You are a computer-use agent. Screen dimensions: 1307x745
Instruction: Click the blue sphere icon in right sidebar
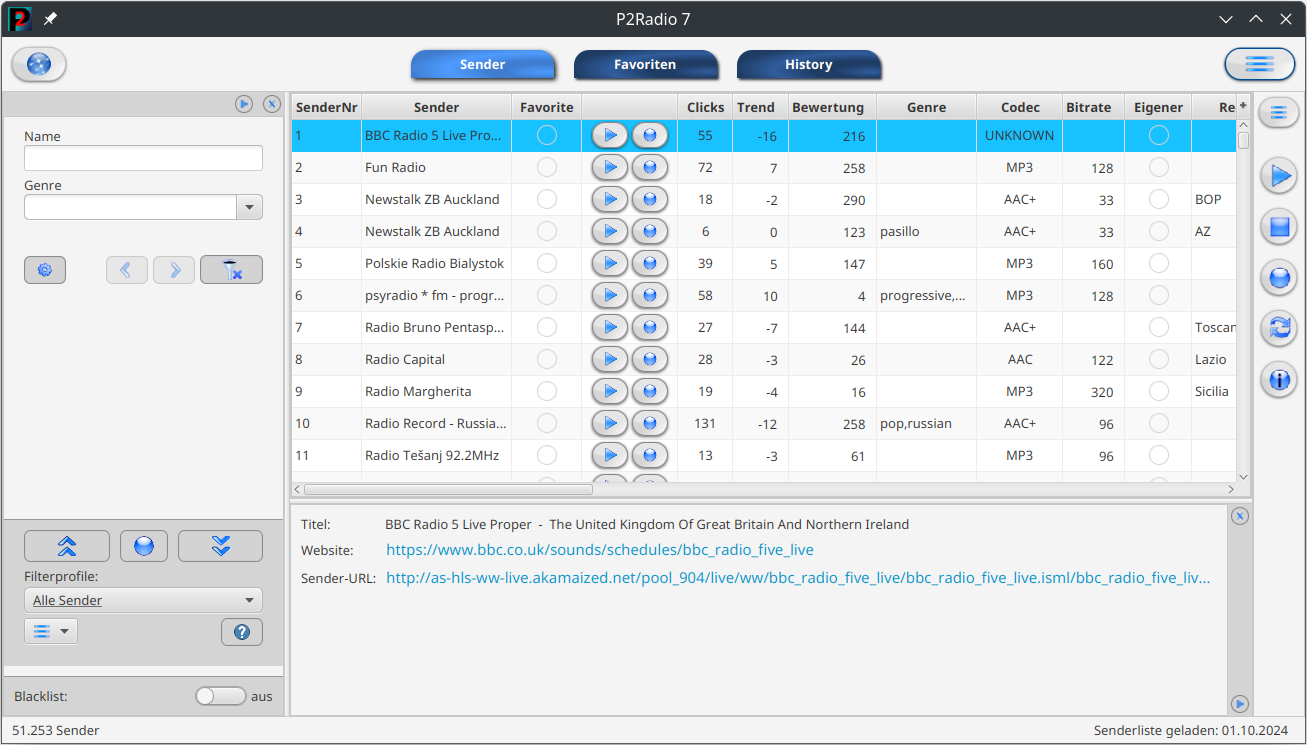pos(1279,277)
